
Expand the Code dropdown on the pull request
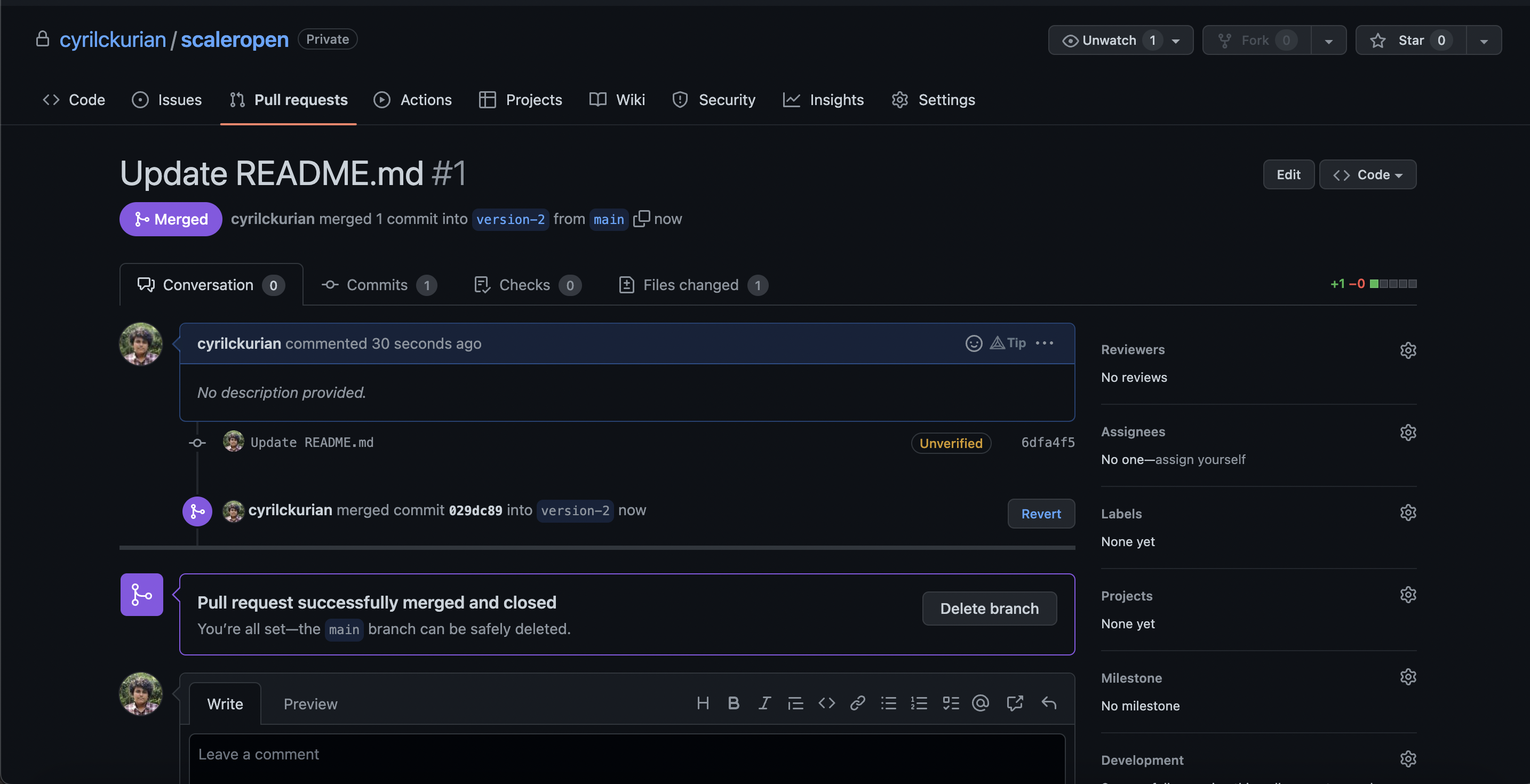coord(1367,174)
